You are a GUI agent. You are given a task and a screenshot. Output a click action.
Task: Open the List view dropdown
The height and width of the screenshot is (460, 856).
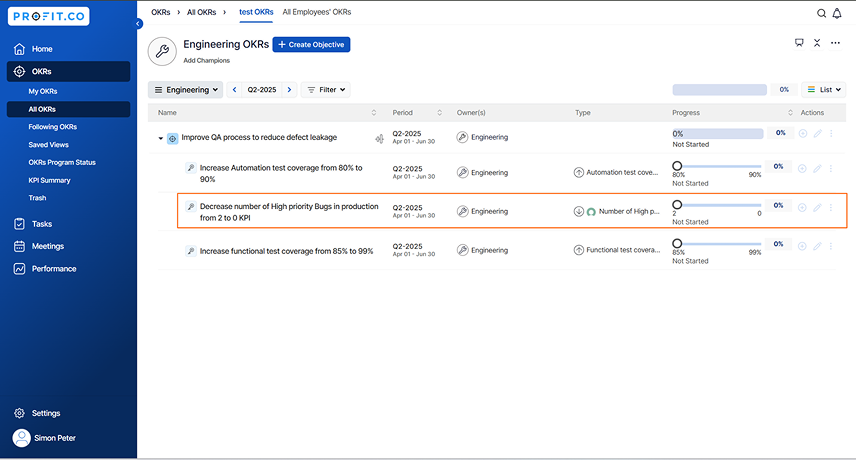pos(824,89)
